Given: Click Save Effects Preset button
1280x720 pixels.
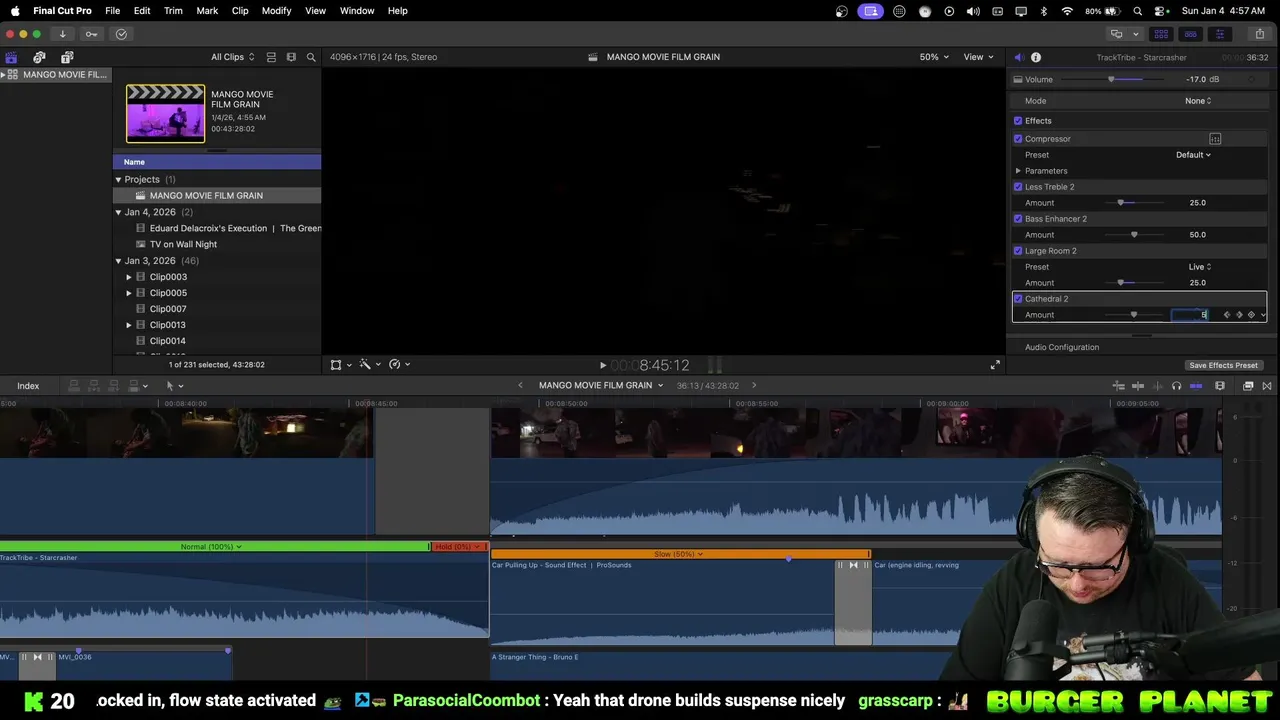Looking at the screenshot, I should click(1223, 365).
